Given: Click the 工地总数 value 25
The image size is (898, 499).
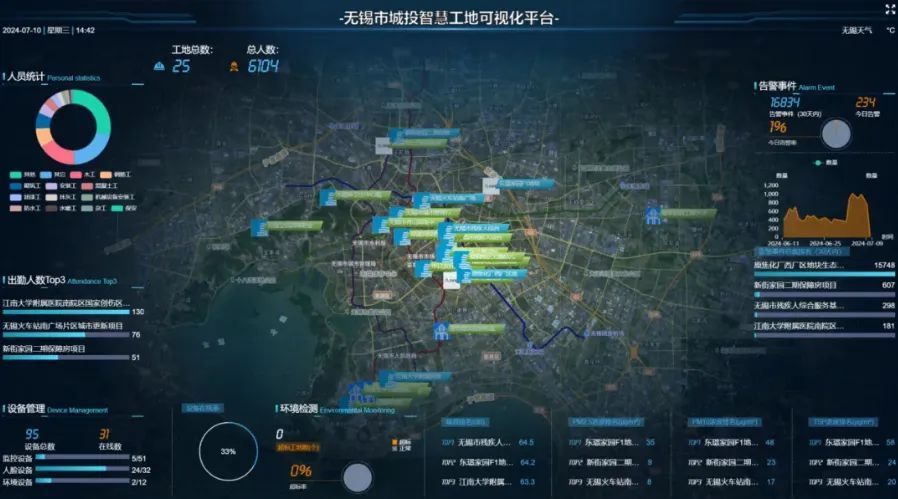Looking at the screenshot, I should (x=181, y=66).
